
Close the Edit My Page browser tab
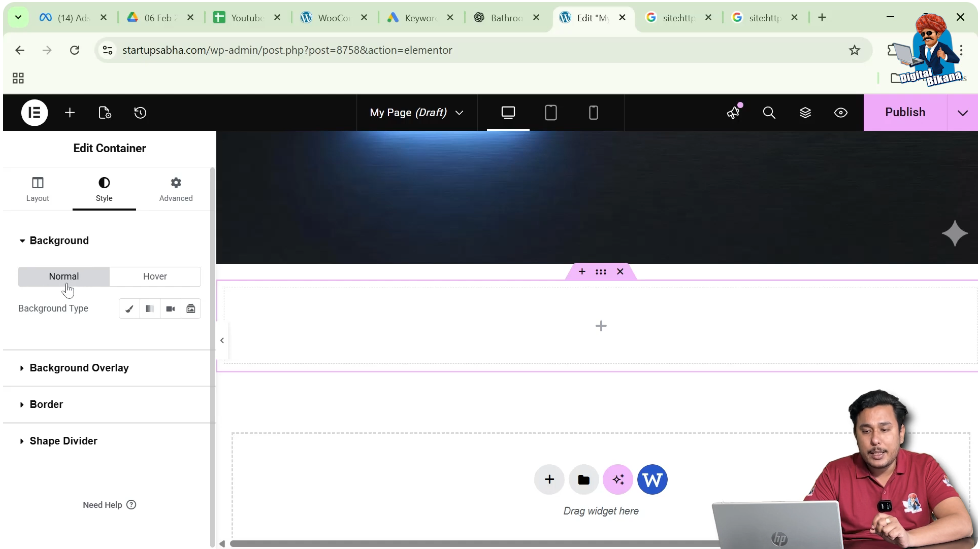point(622,18)
